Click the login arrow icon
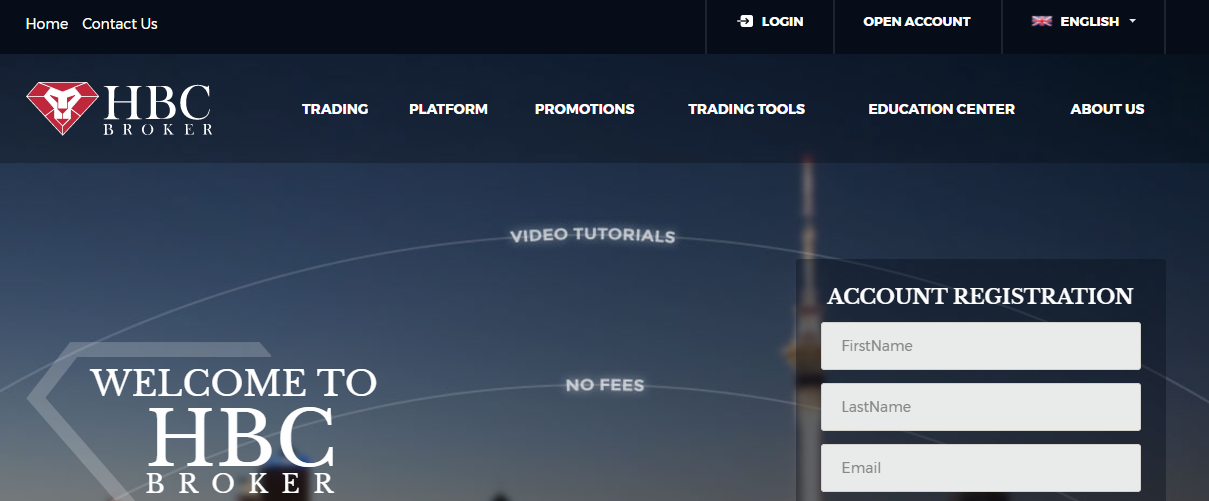 [745, 21]
